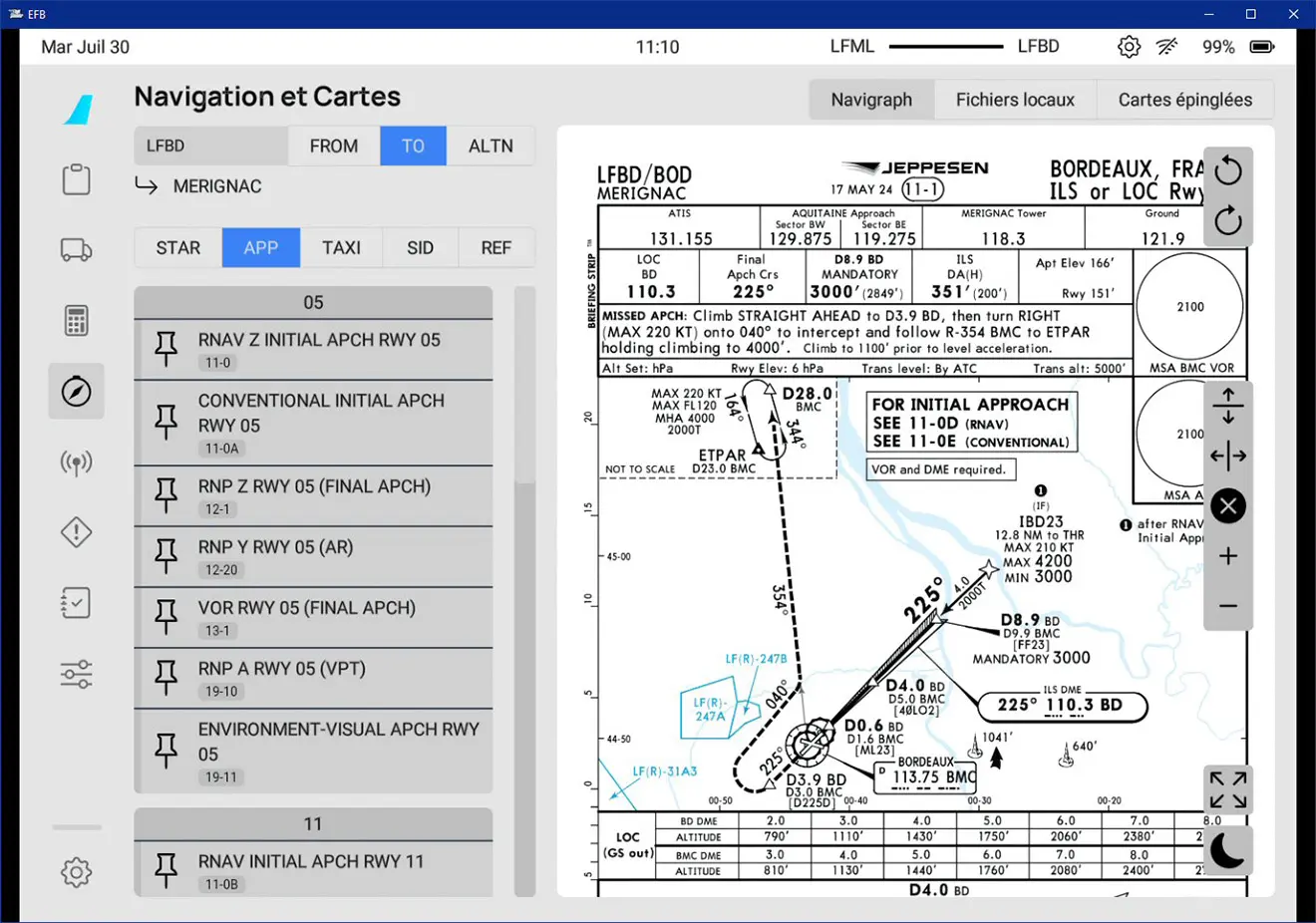Image resolution: width=1316 pixels, height=923 pixels.
Task: Click the 11:10 clock in status bar
Action: (x=657, y=47)
